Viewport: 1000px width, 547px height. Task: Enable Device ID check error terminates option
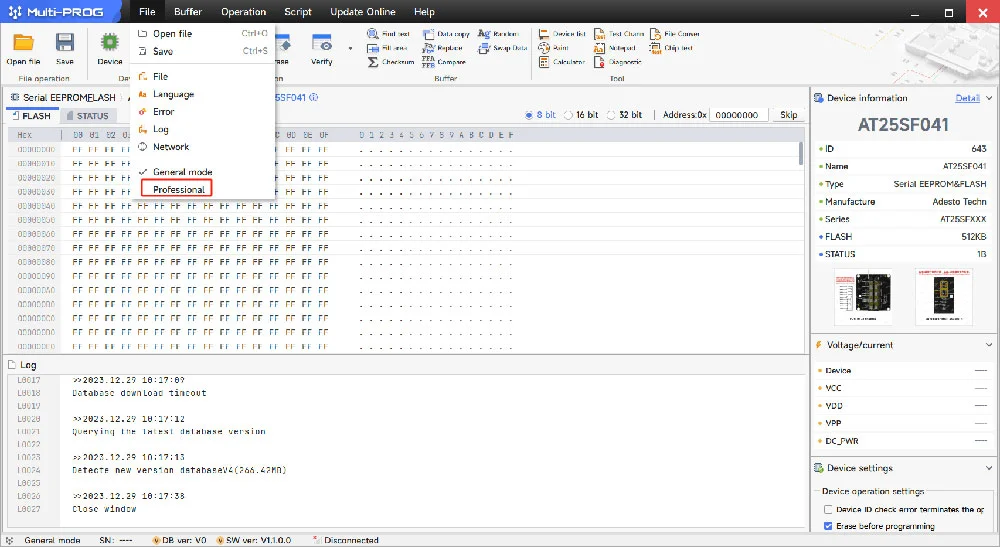[x=828, y=509]
